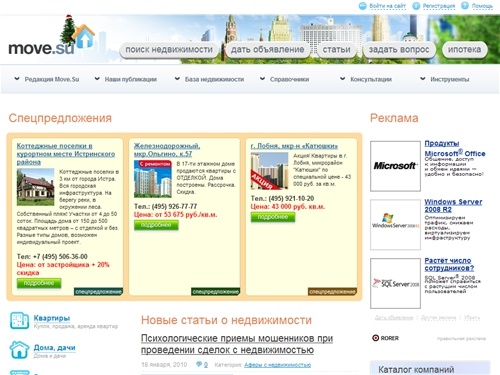This screenshot has width=500, height=375.
Task: Open Аферы с недвижимостью category link
Action: tap(277, 365)
